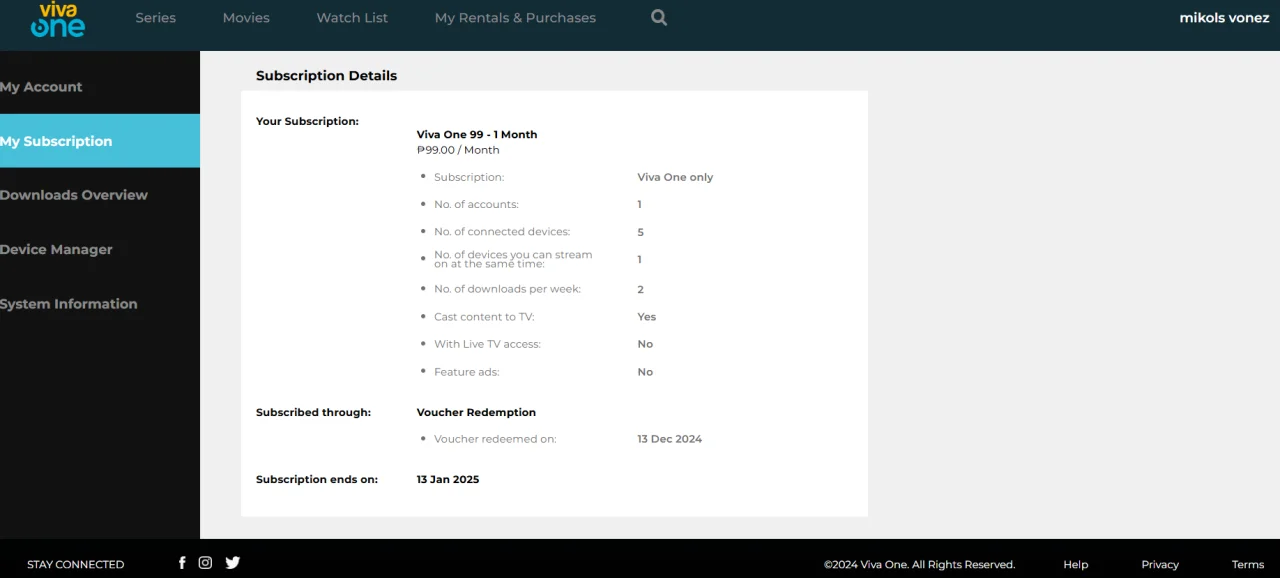This screenshot has width=1280, height=578.
Task: Open the search magnifier icon
Action: point(659,17)
